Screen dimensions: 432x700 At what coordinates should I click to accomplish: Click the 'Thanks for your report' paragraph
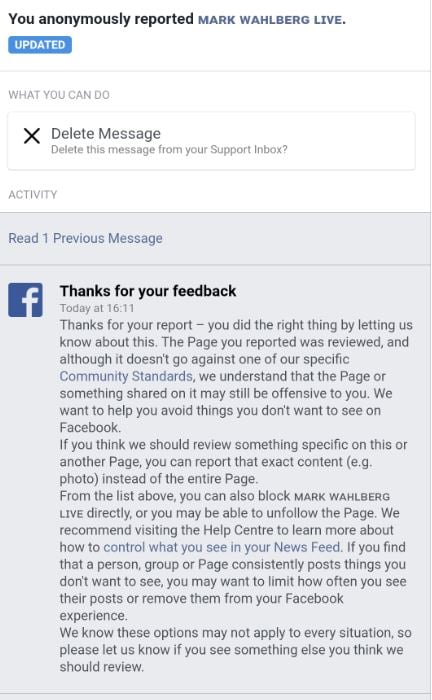pyautogui.click(x=236, y=376)
